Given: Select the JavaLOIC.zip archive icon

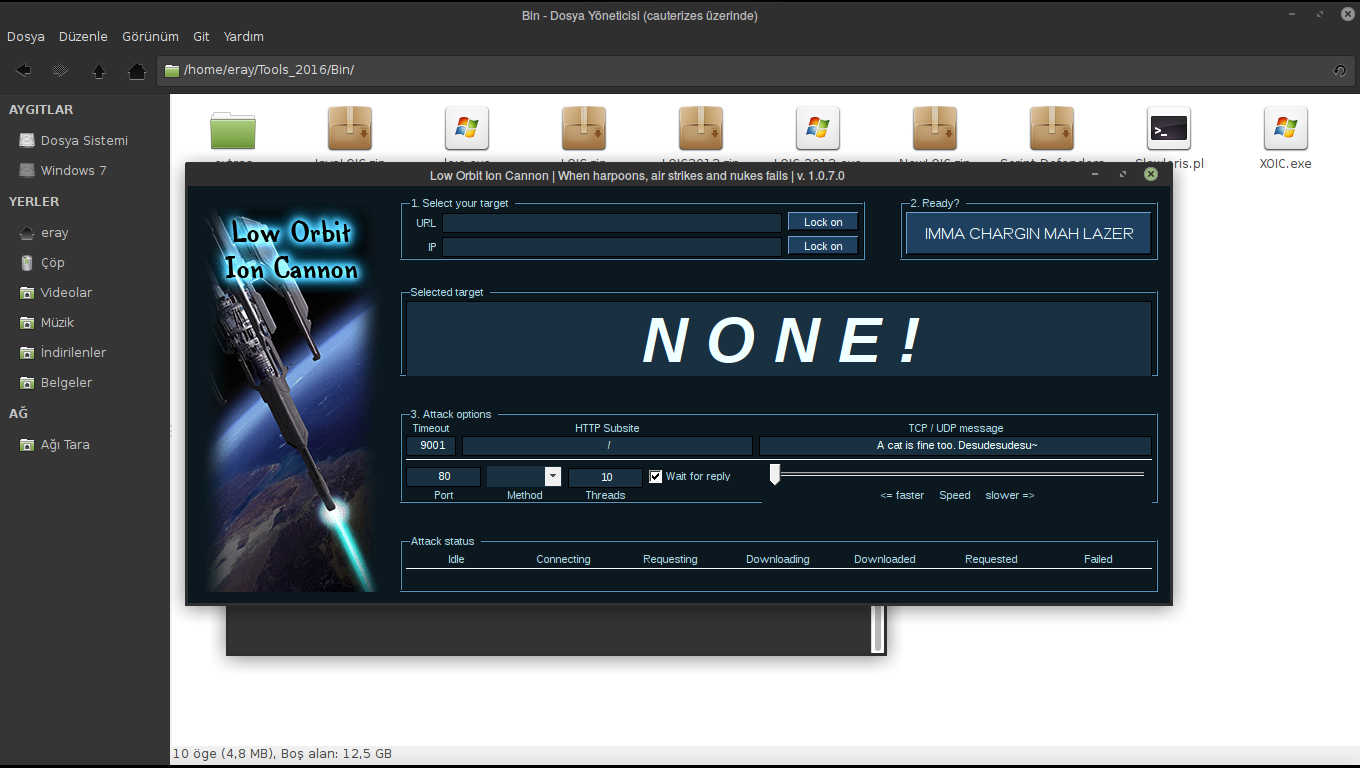Looking at the screenshot, I should point(350,129).
